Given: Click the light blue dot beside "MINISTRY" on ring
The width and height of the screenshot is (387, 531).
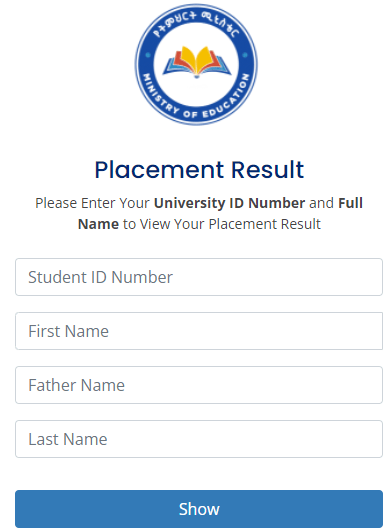Looking at the screenshot, I should point(148,55).
